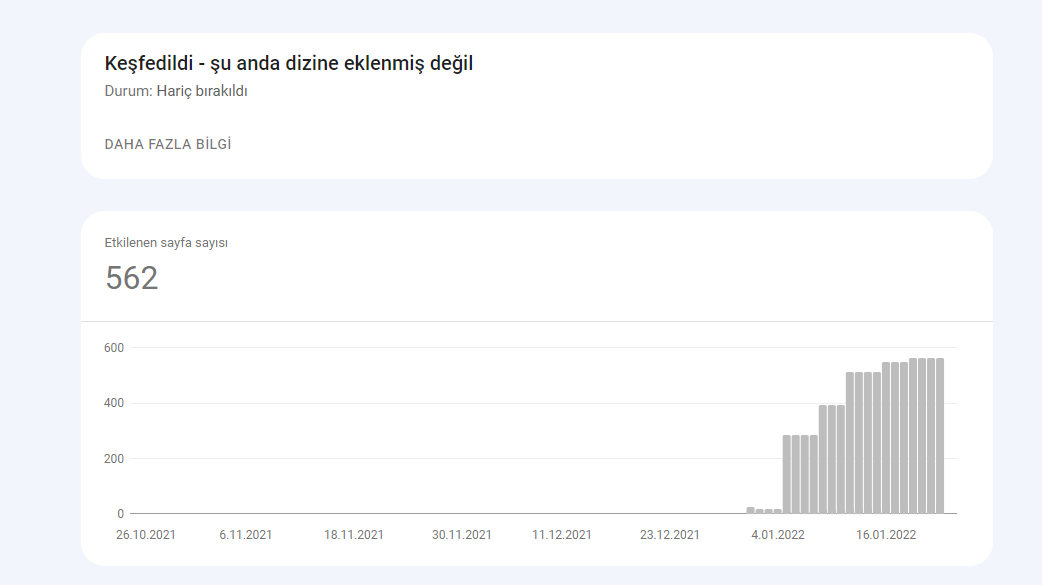Image resolution: width=1042 pixels, height=585 pixels.
Task: Click the 23.12.2021 date label
Action: coord(670,534)
